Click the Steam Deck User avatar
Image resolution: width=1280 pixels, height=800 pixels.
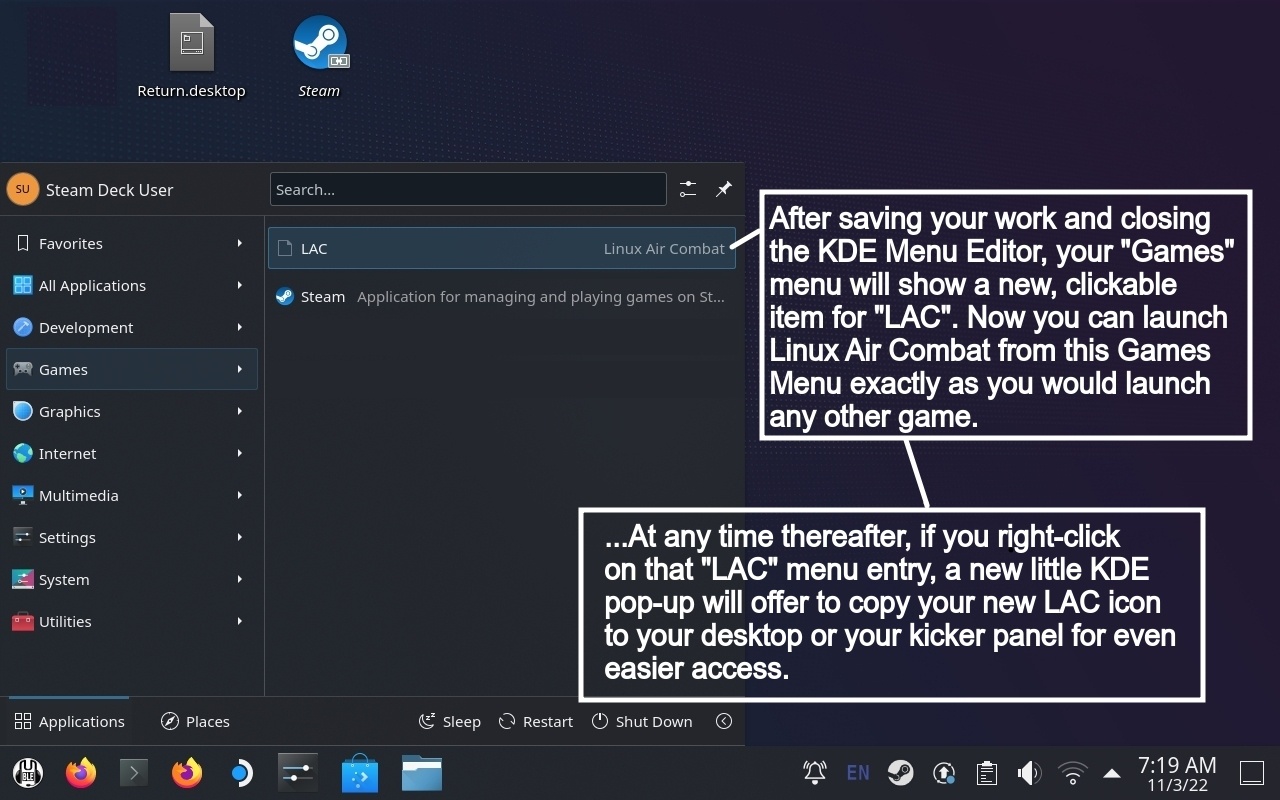(22, 189)
